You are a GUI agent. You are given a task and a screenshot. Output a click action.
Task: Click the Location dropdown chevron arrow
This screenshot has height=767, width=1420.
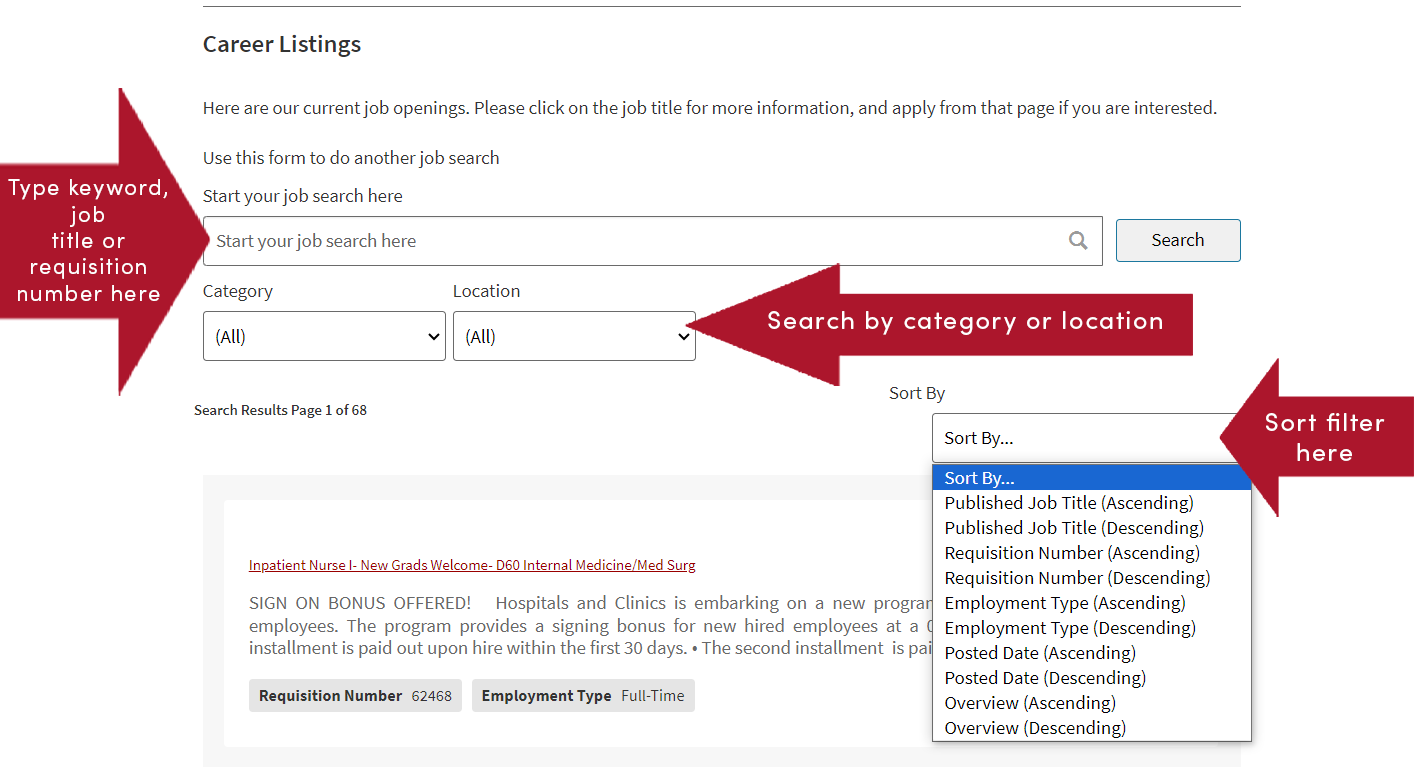point(684,336)
